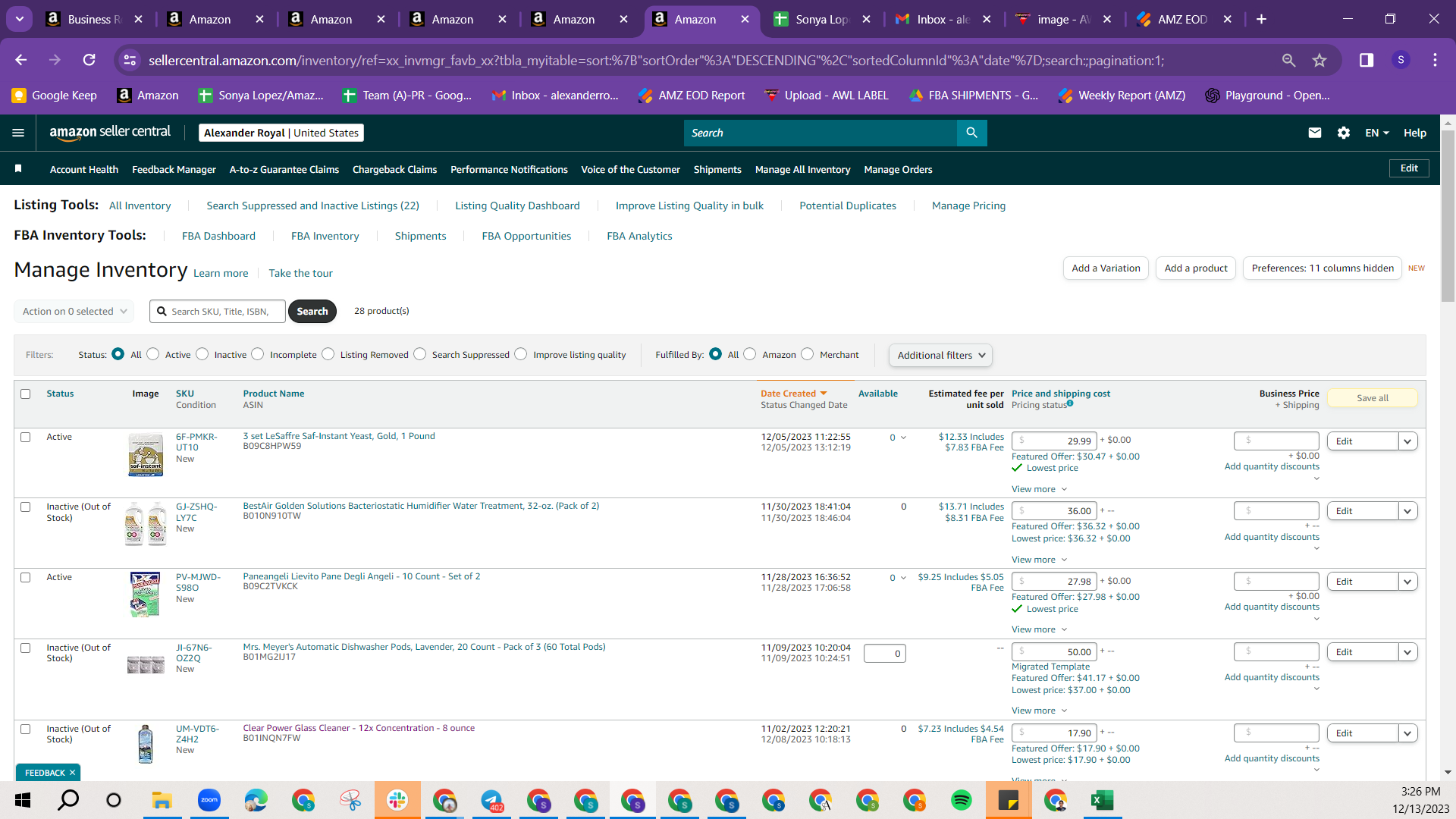1456x819 pixels.
Task: Select the LeSaffre Yeast row checkbox
Action: [x=26, y=438]
